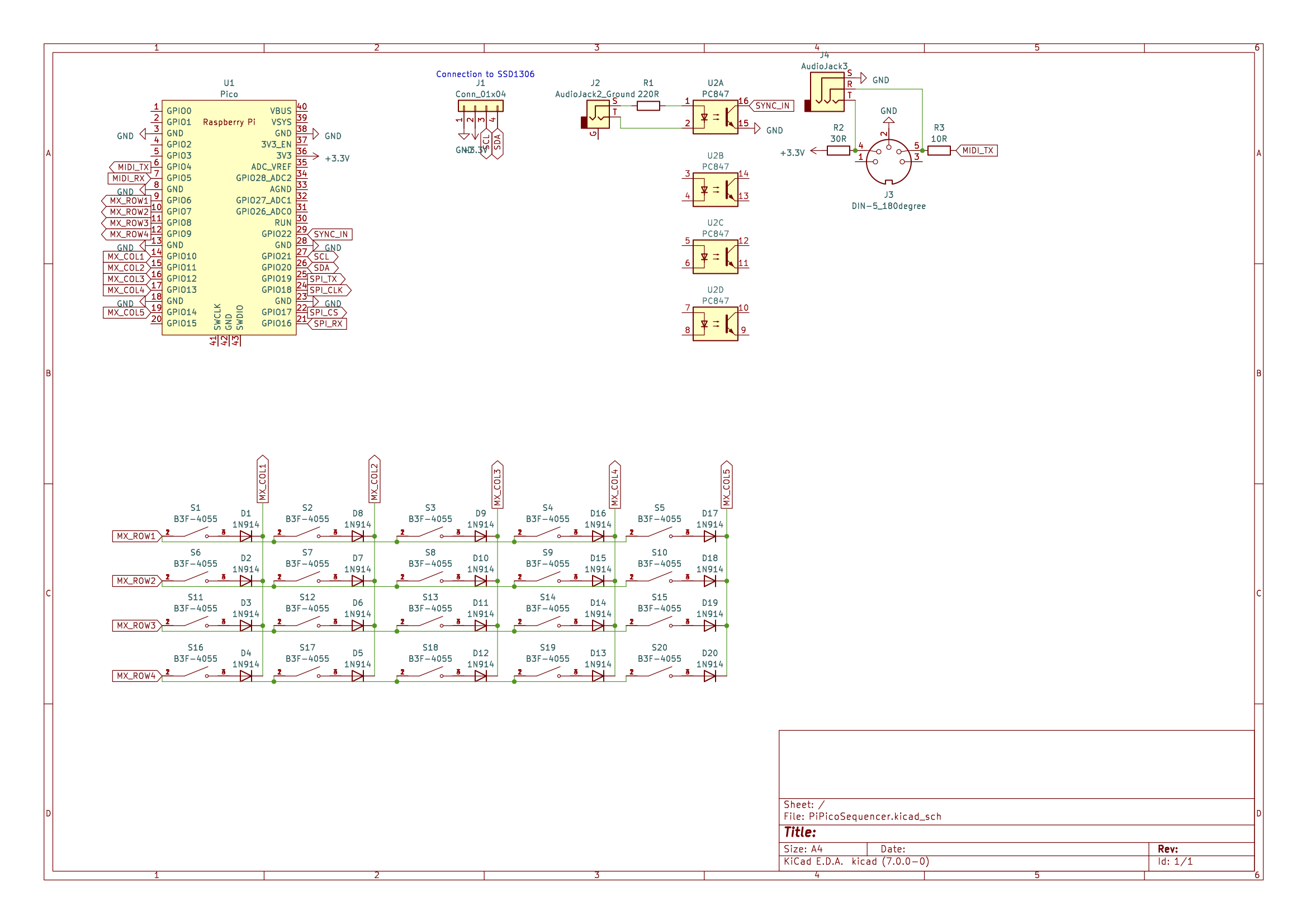Click the SYNC_IN label at U2A output
The image size is (1307, 924).
click(772, 106)
